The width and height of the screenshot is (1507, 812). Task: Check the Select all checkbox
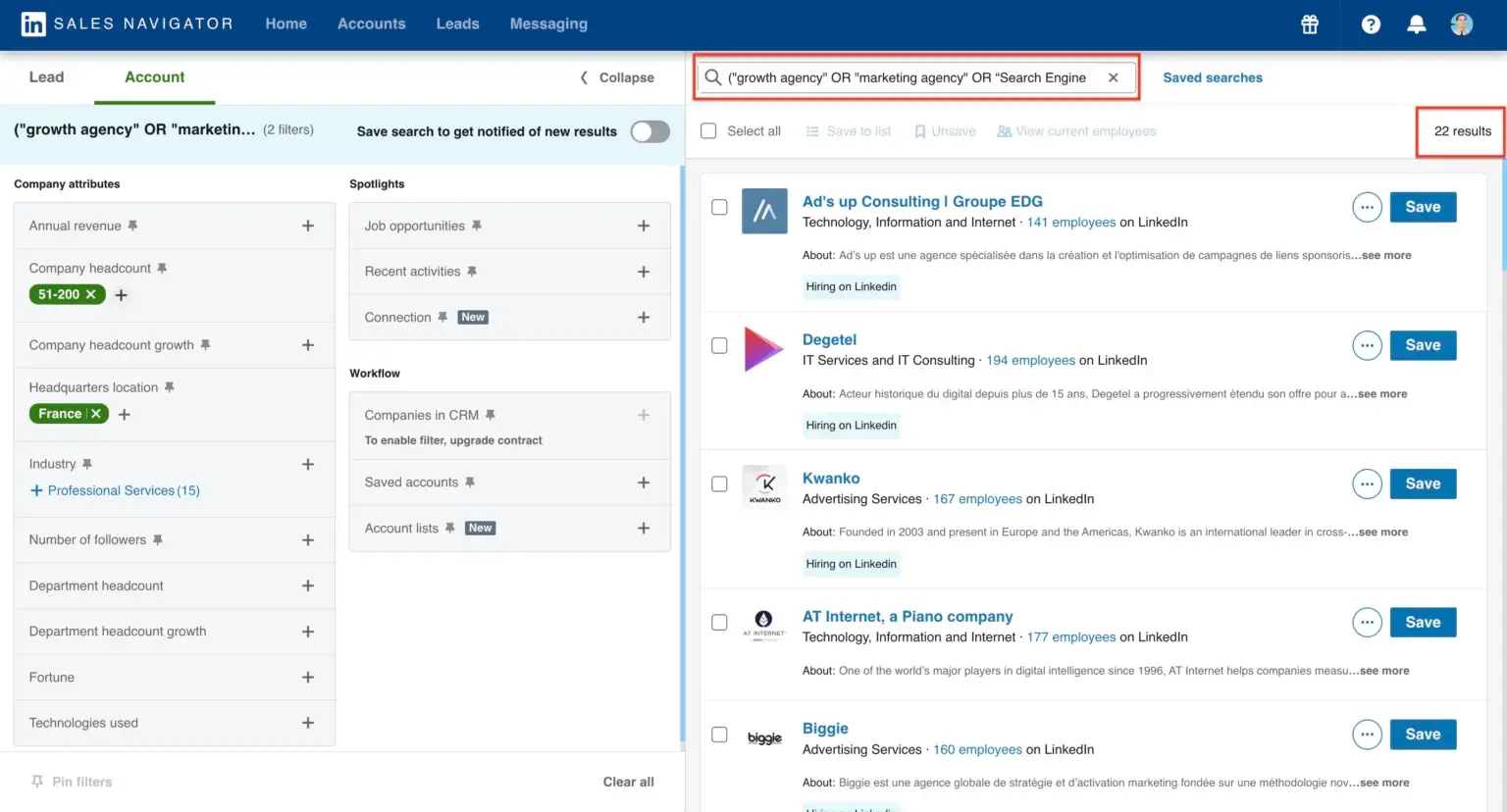(x=708, y=131)
